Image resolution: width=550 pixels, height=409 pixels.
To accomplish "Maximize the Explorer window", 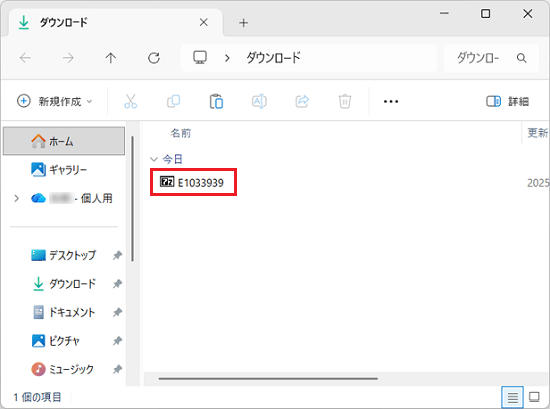I will (x=485, y=14).
